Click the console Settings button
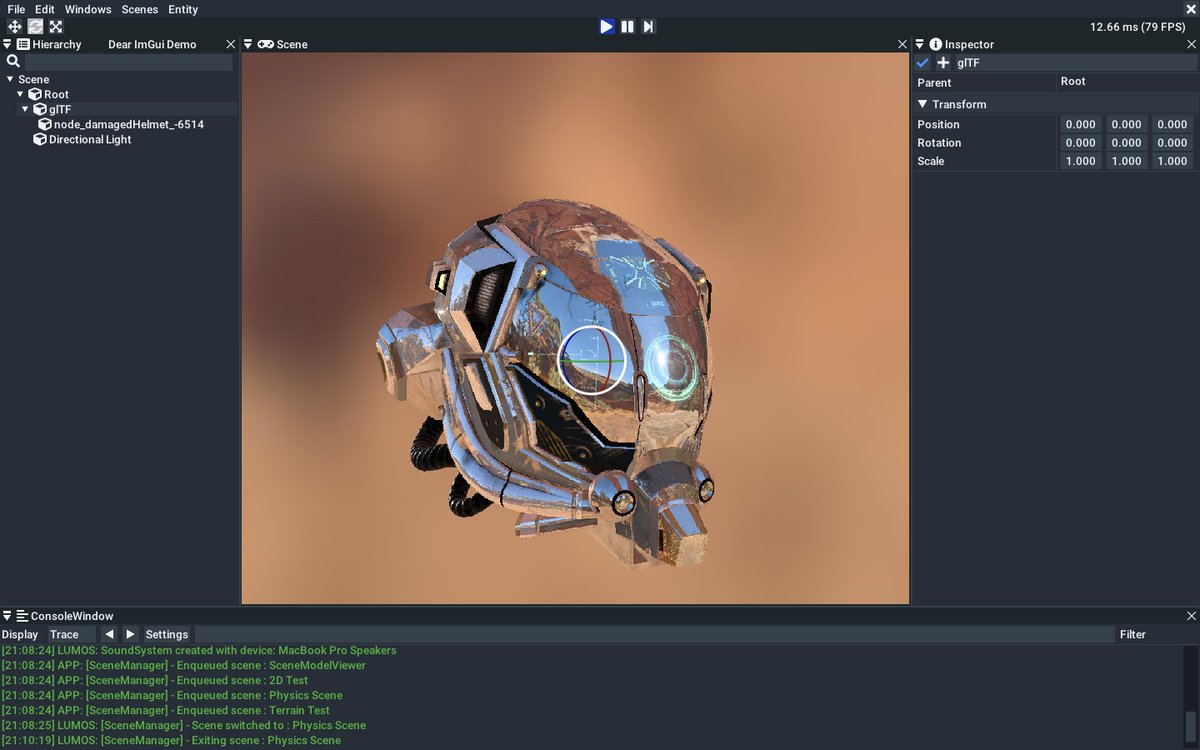Screen dimensions: 1200x750 (x=167, y=634)
